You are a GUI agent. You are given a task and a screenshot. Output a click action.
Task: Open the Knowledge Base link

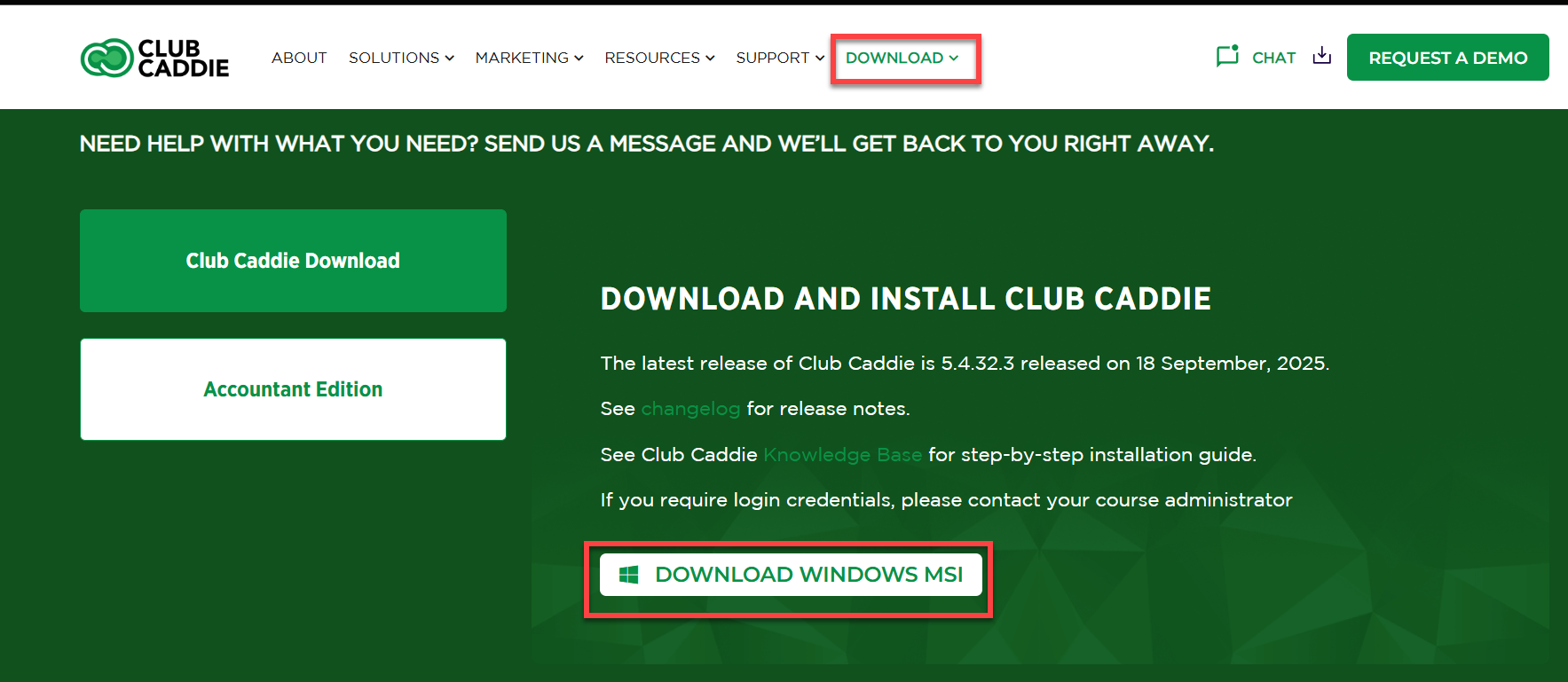pos(842,455)
